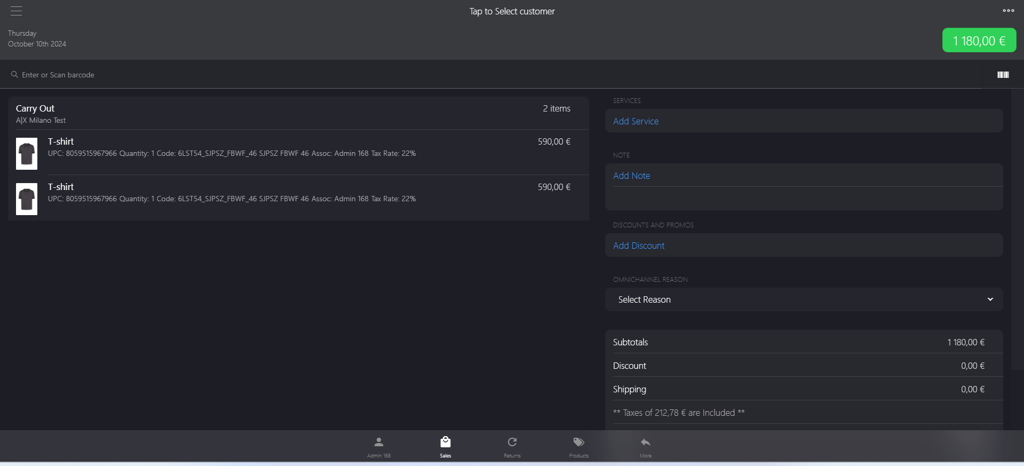Image resolution: width=1024 pixels, height=466 pixels.
Task: Click the second T-shirt 590,00 € price
Action: coord(554,187)
